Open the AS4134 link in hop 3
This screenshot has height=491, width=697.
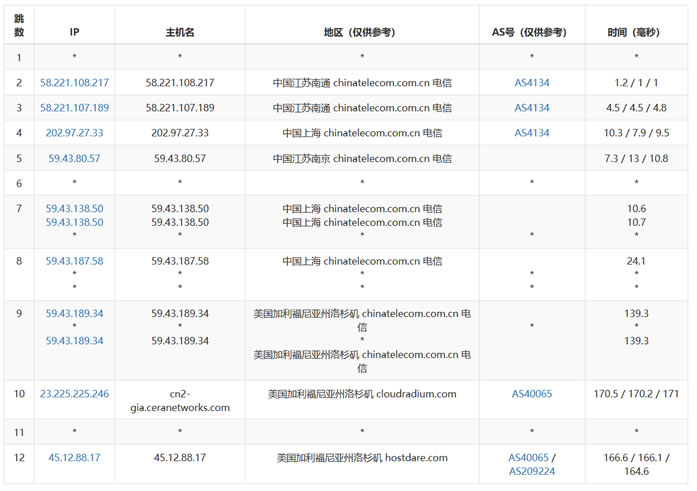click(532, 108)
